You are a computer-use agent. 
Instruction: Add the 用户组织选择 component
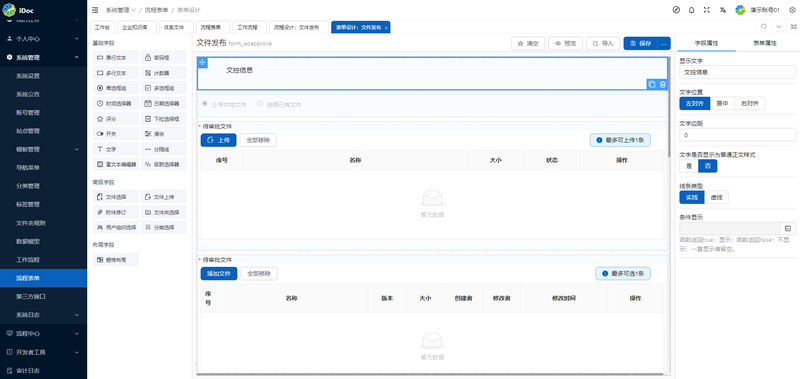[x=115, y=227]
